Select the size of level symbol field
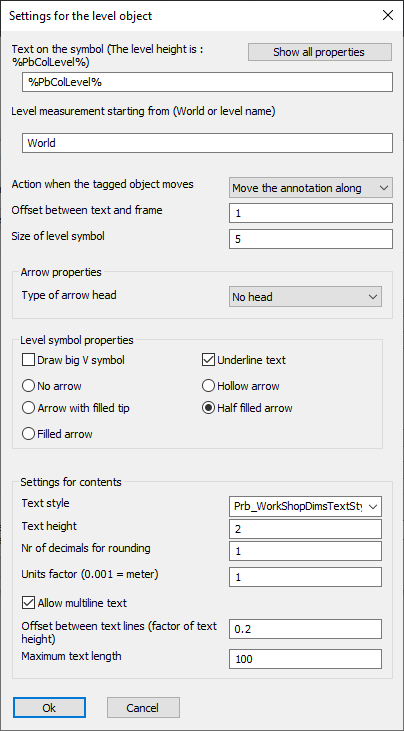The image size is (404, 731). 311,239
